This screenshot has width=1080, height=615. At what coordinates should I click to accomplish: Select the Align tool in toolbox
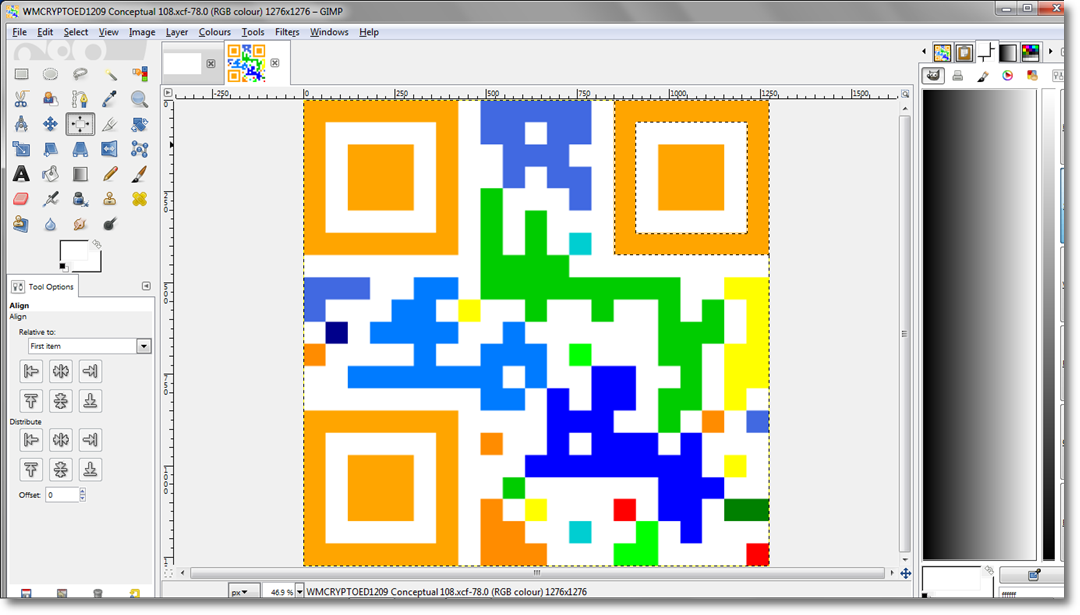80,124
